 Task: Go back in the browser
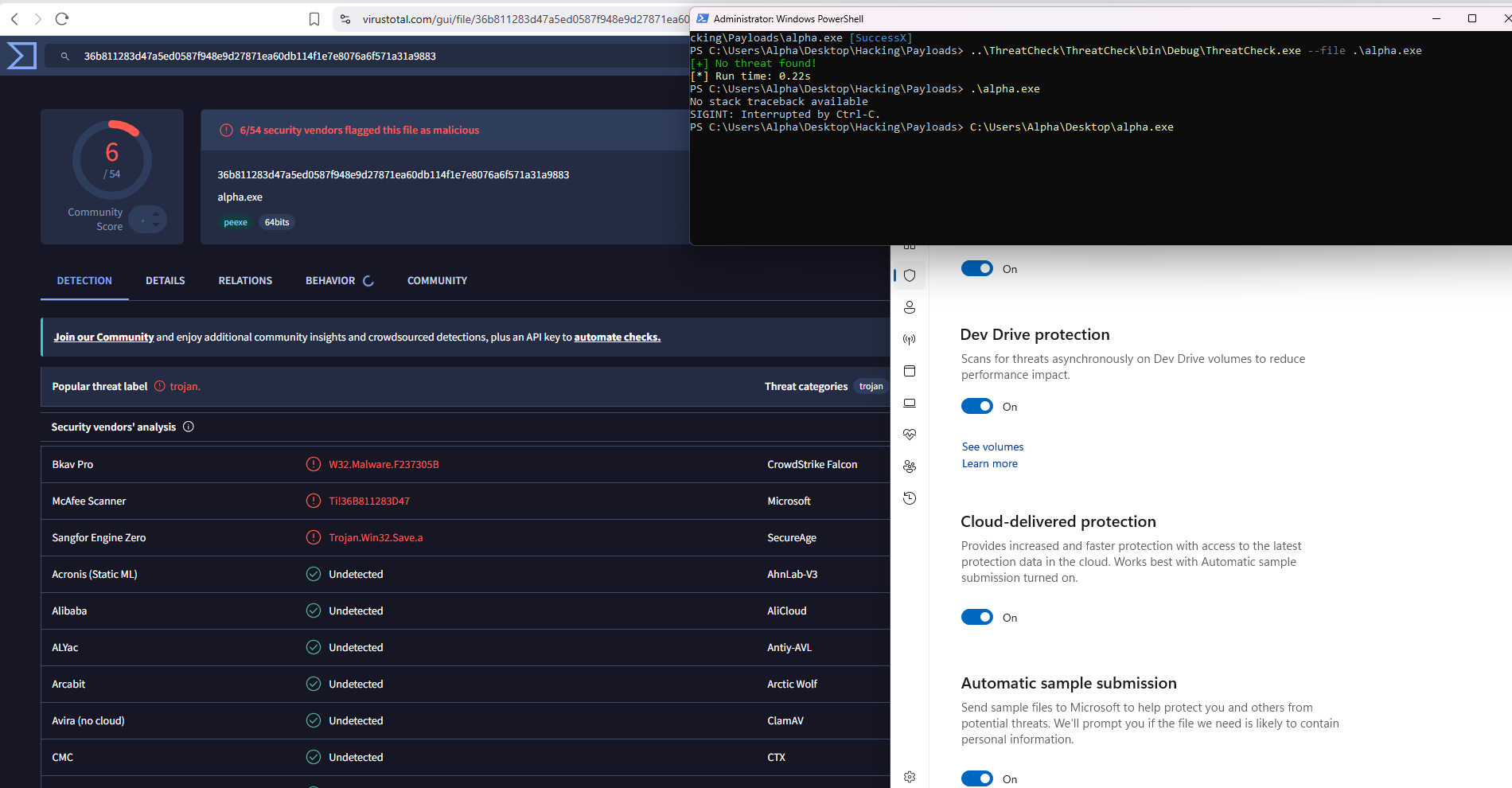(14, 19)
